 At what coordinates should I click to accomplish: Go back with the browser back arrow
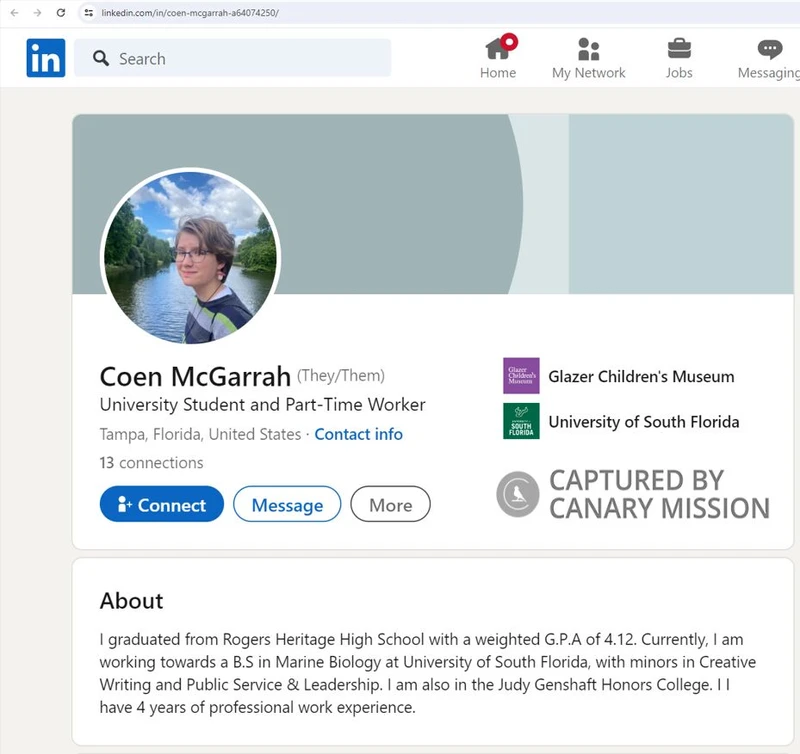[14, 13]
